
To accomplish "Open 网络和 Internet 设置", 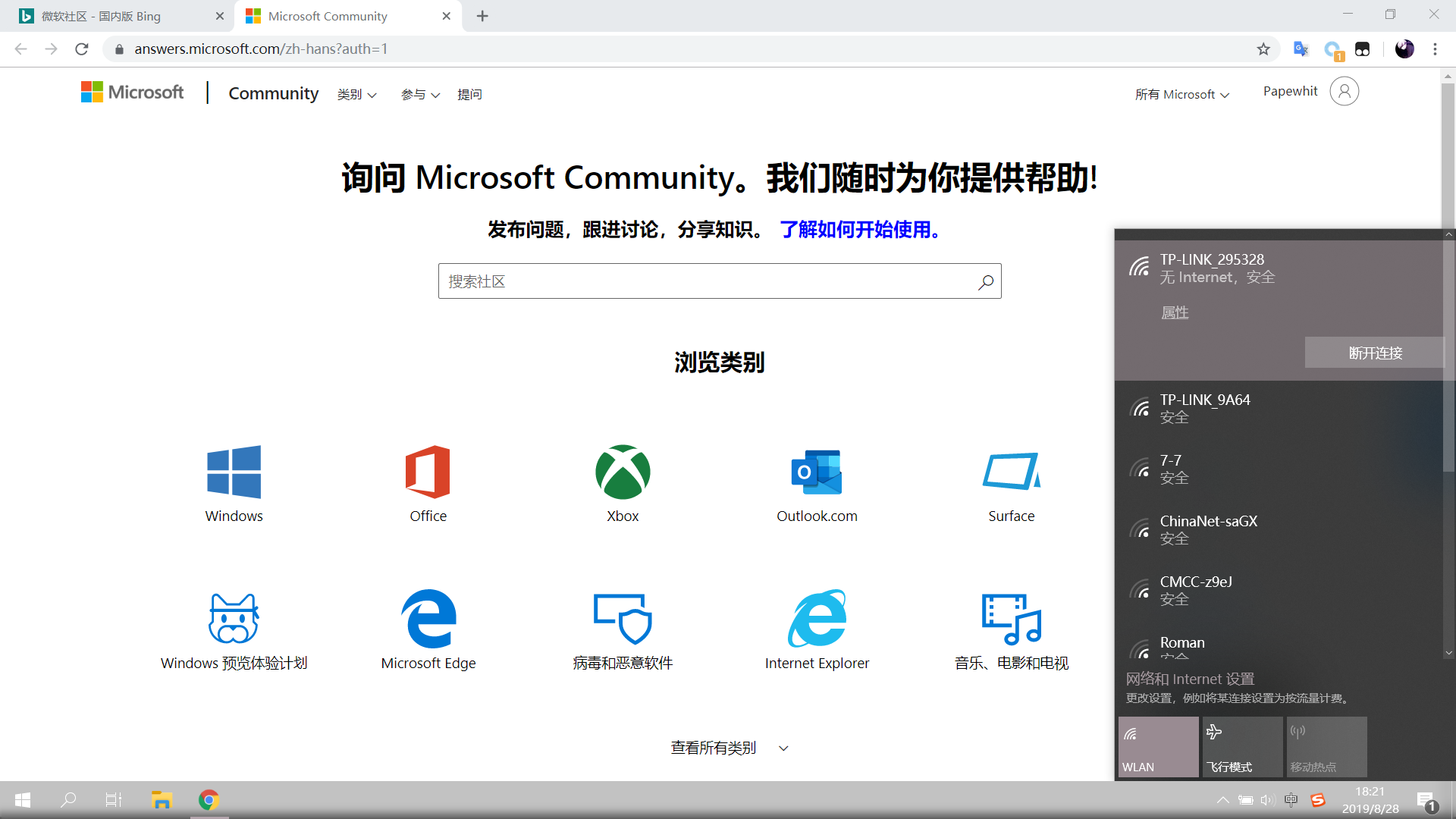I will click(1190, 679).
